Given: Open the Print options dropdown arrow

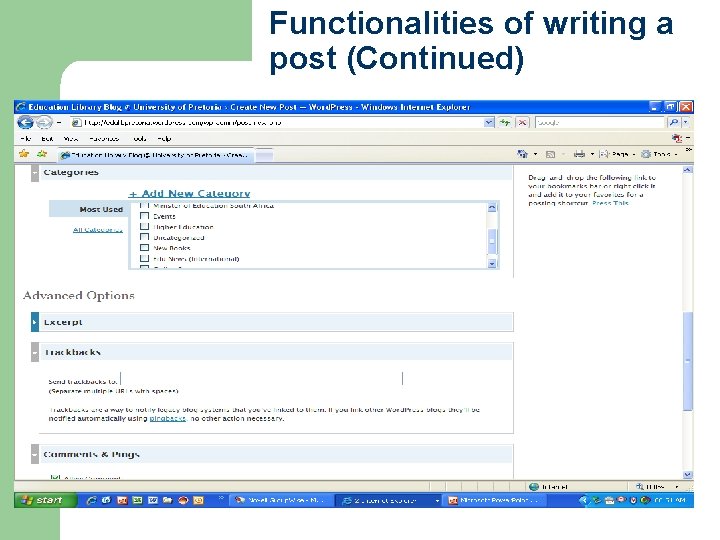Looking at the screenshot, I should coord(592,154).
